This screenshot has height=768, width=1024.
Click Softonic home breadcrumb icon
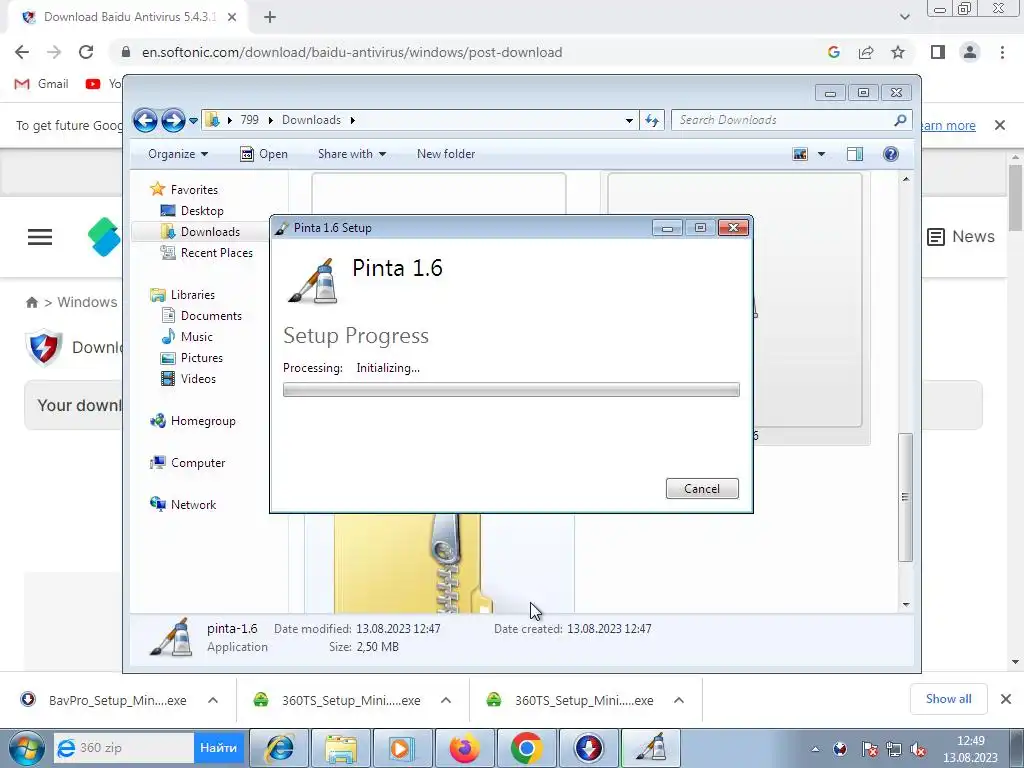click(x=31, y=302)
